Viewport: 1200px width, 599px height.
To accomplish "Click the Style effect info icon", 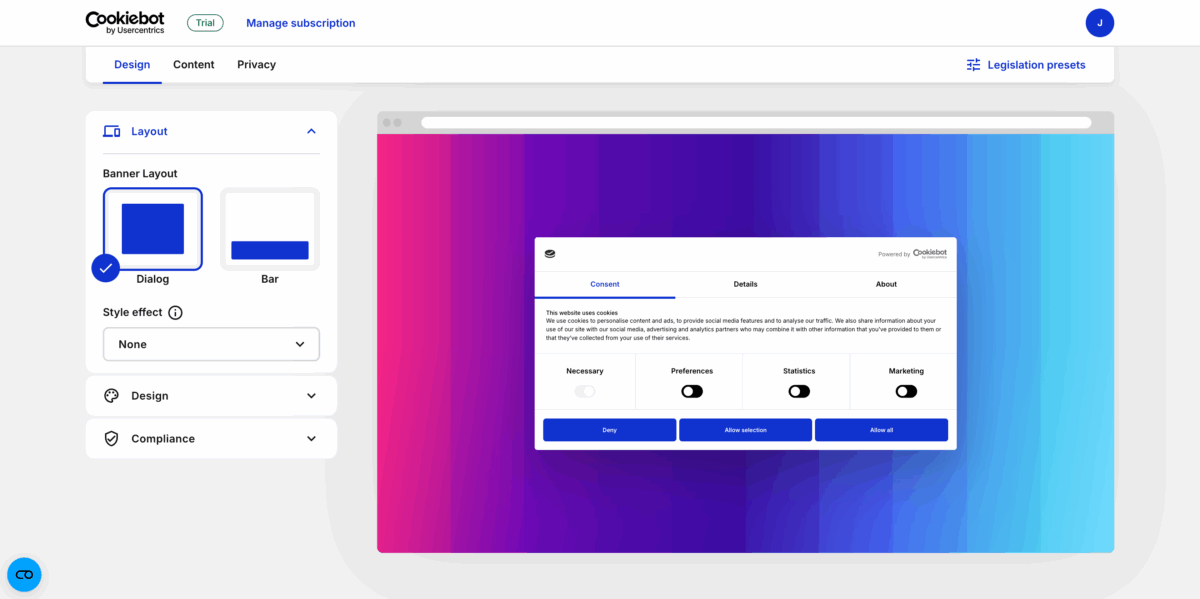I will [175, 313].
